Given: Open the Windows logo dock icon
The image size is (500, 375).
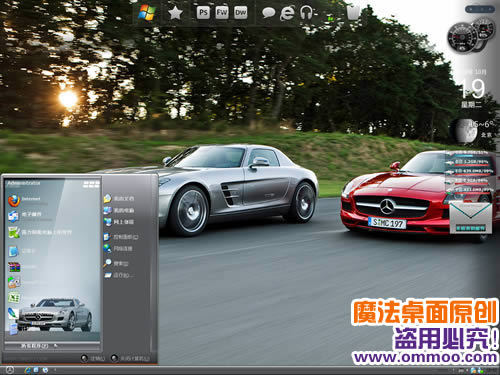Looking at the screenshot, I should pos(147,13).
